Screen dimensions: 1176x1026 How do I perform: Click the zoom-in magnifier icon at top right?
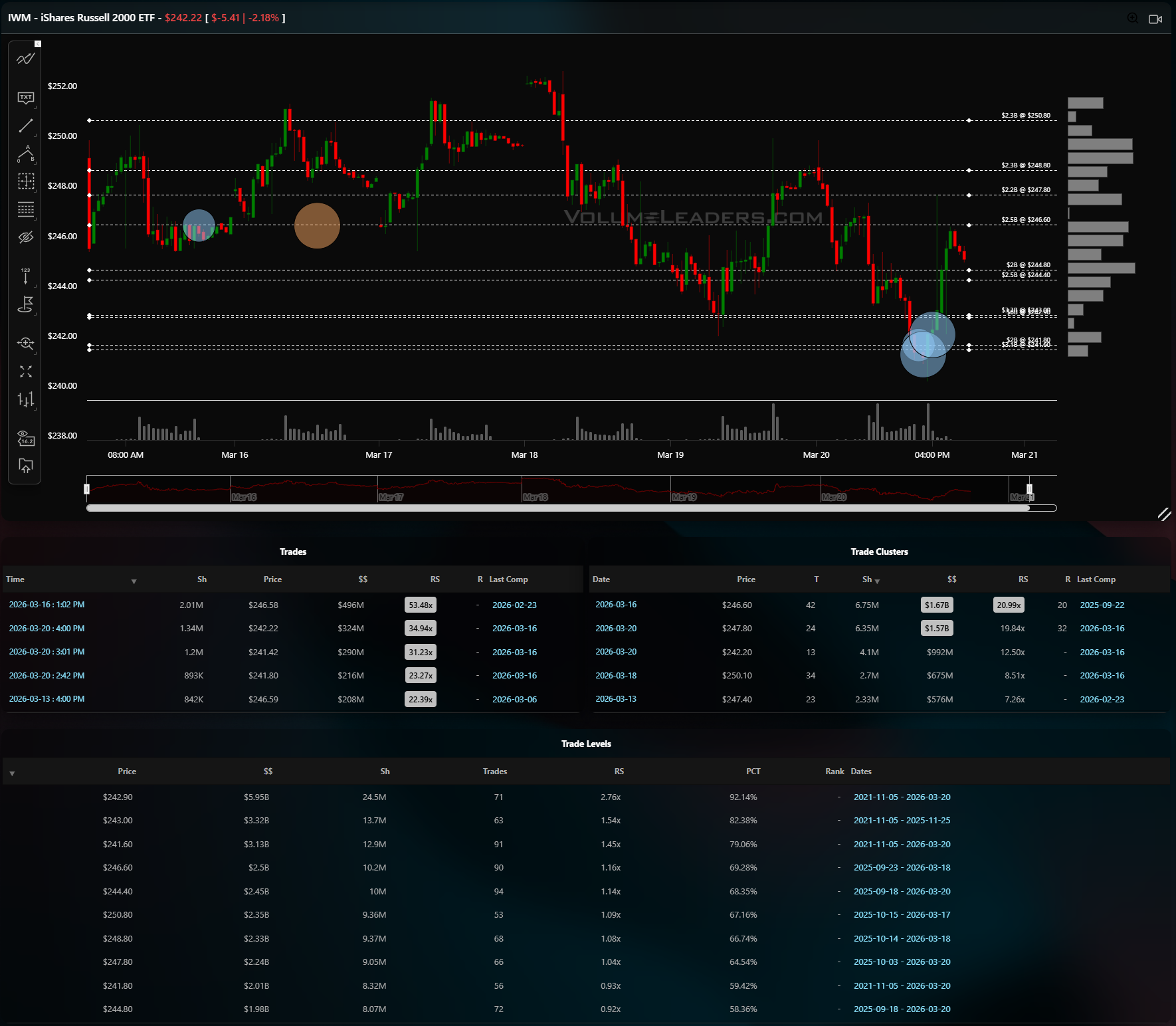(1133, 18)
